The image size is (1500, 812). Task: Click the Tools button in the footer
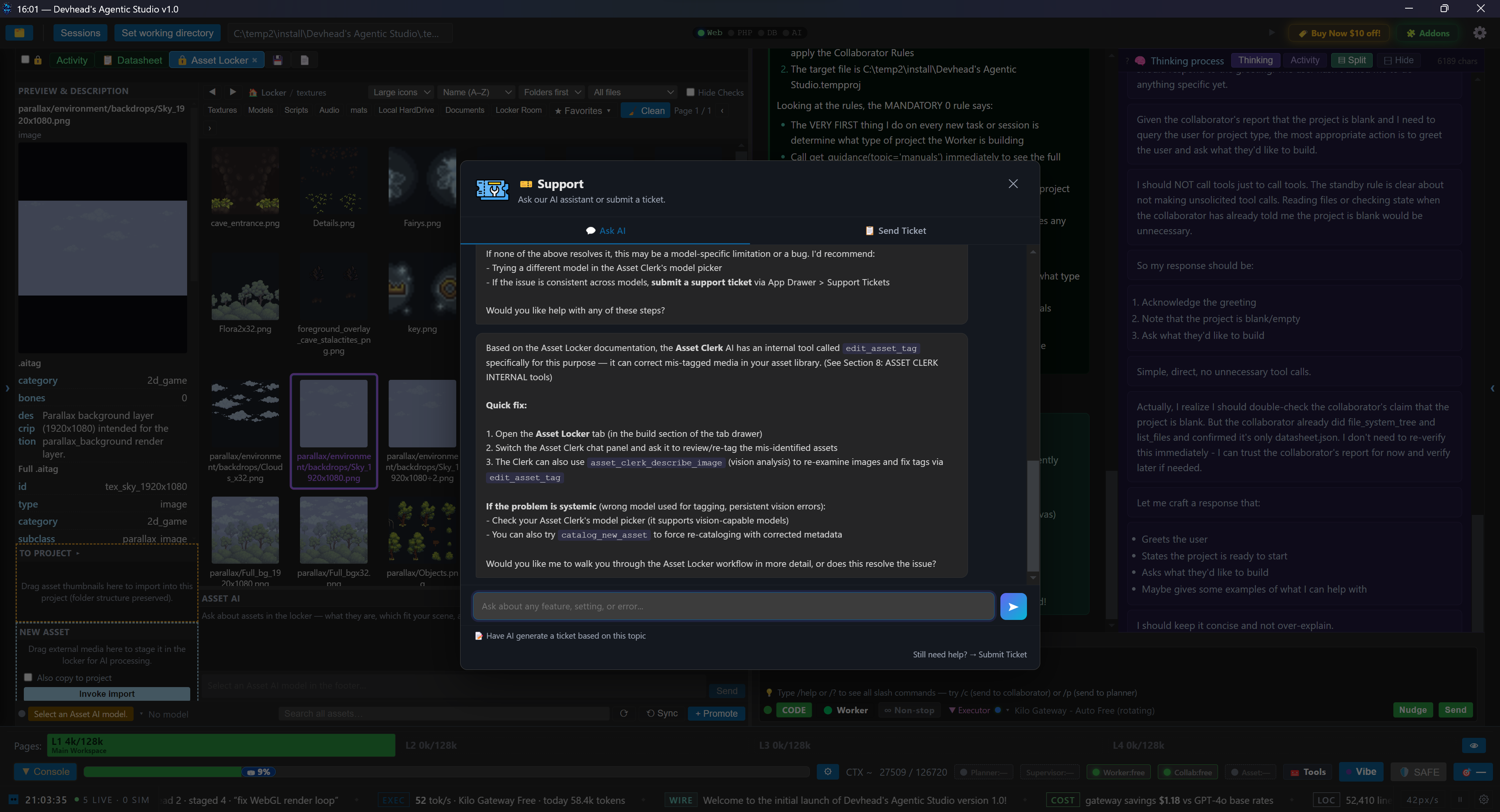(1308, 772)
